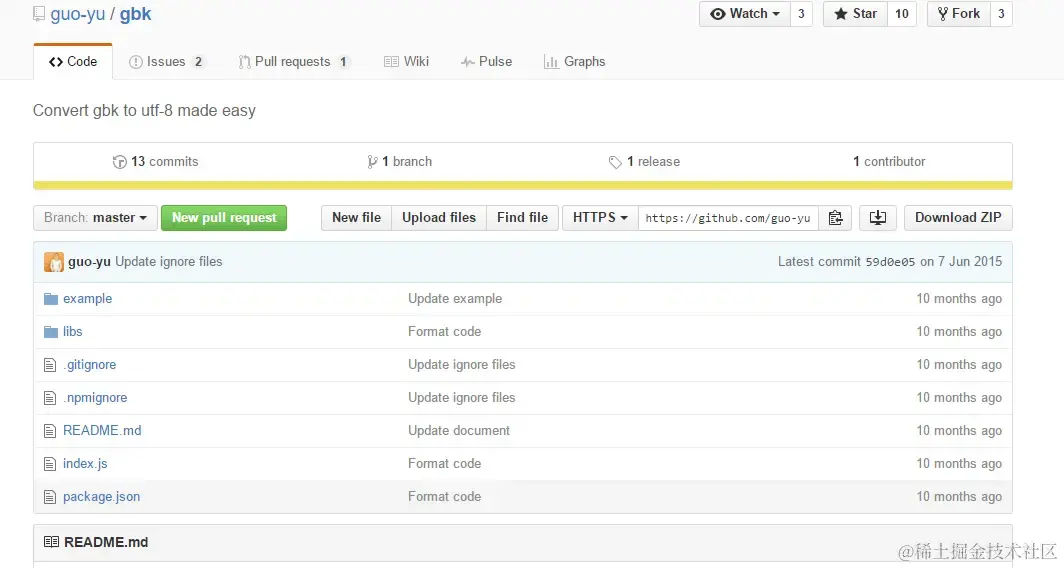Star the gbk repository
This screenshot has height=568, width=1064.
pyautogui.click(x=856, y=14)
